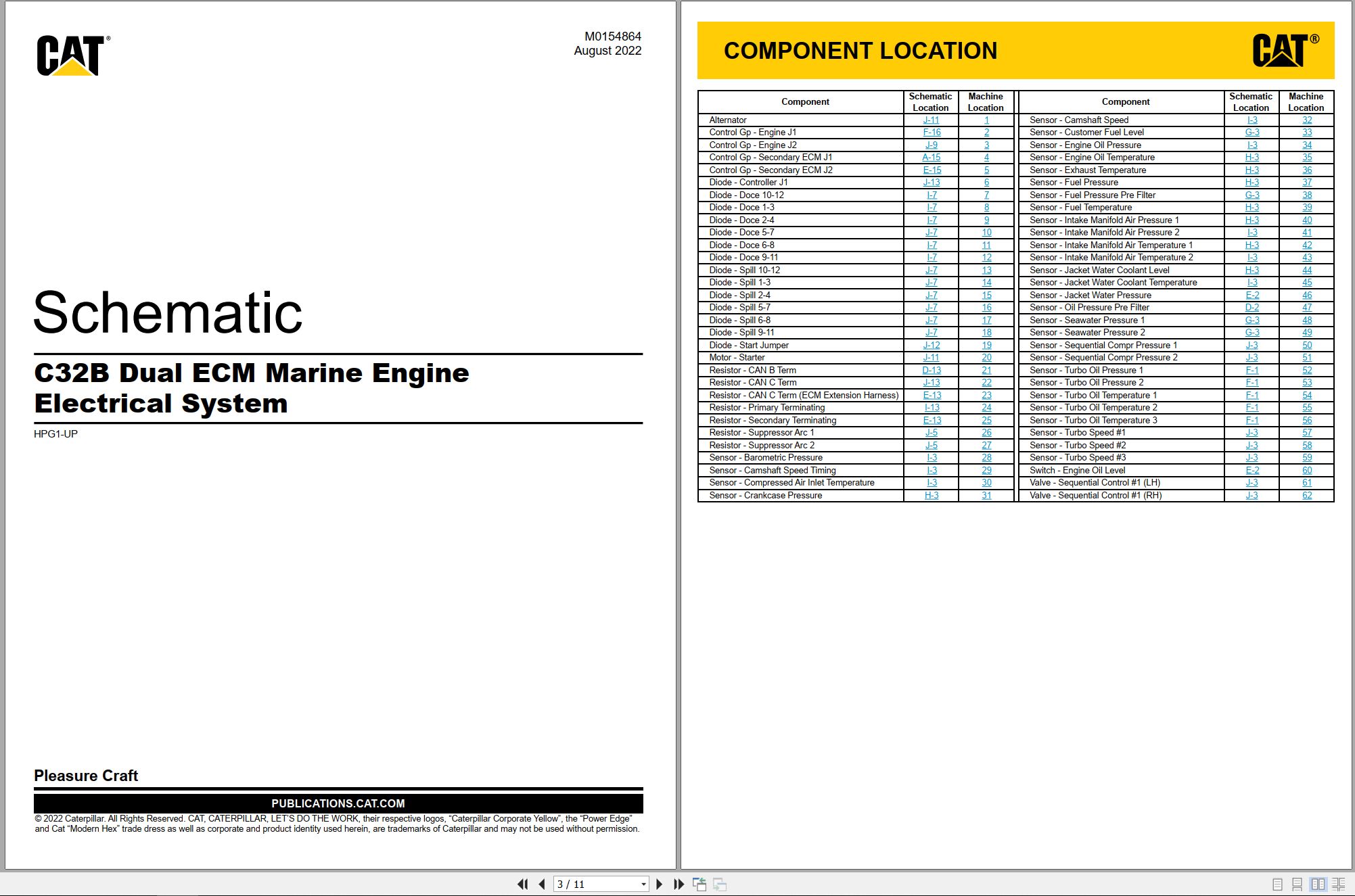
Task: Click machine location 62 for Sequential Control #1 (RH)
Action: [x=1307, y=496]
